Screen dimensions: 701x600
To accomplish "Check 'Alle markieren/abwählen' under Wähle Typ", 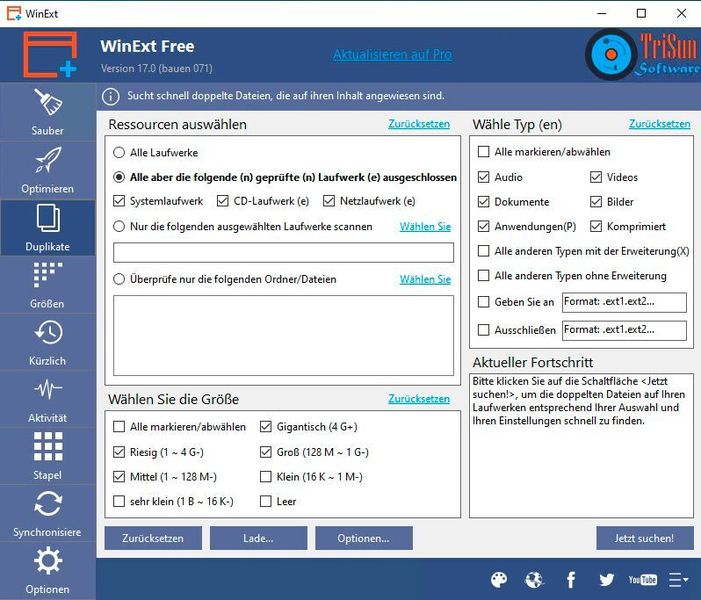I will [x=483, y=152].
